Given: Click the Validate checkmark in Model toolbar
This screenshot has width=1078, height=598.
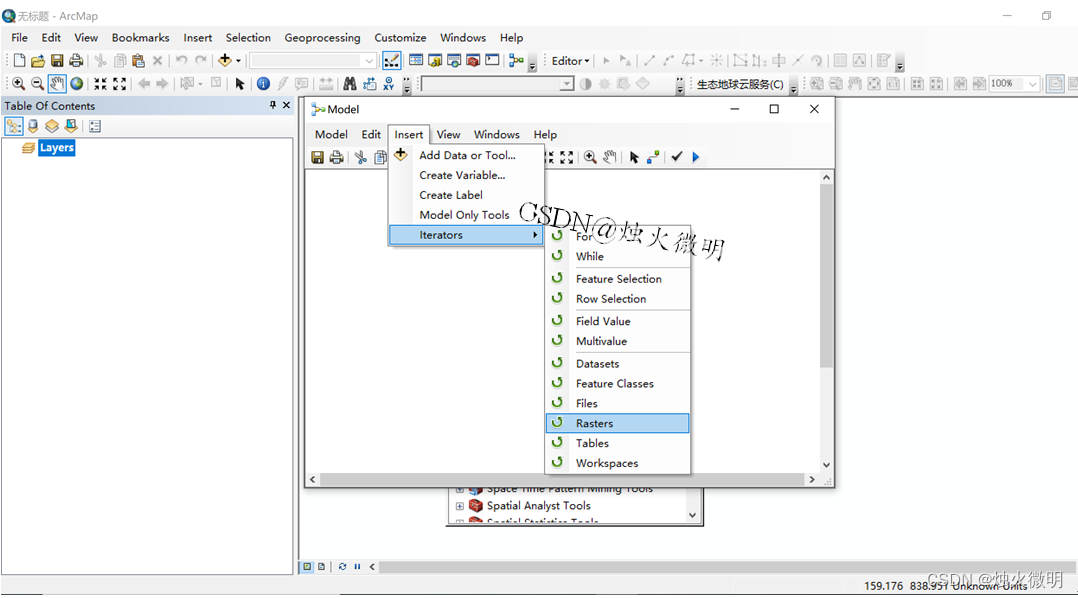Looking at the screenshot, I should pyautogui.click(x=676, y=157).
